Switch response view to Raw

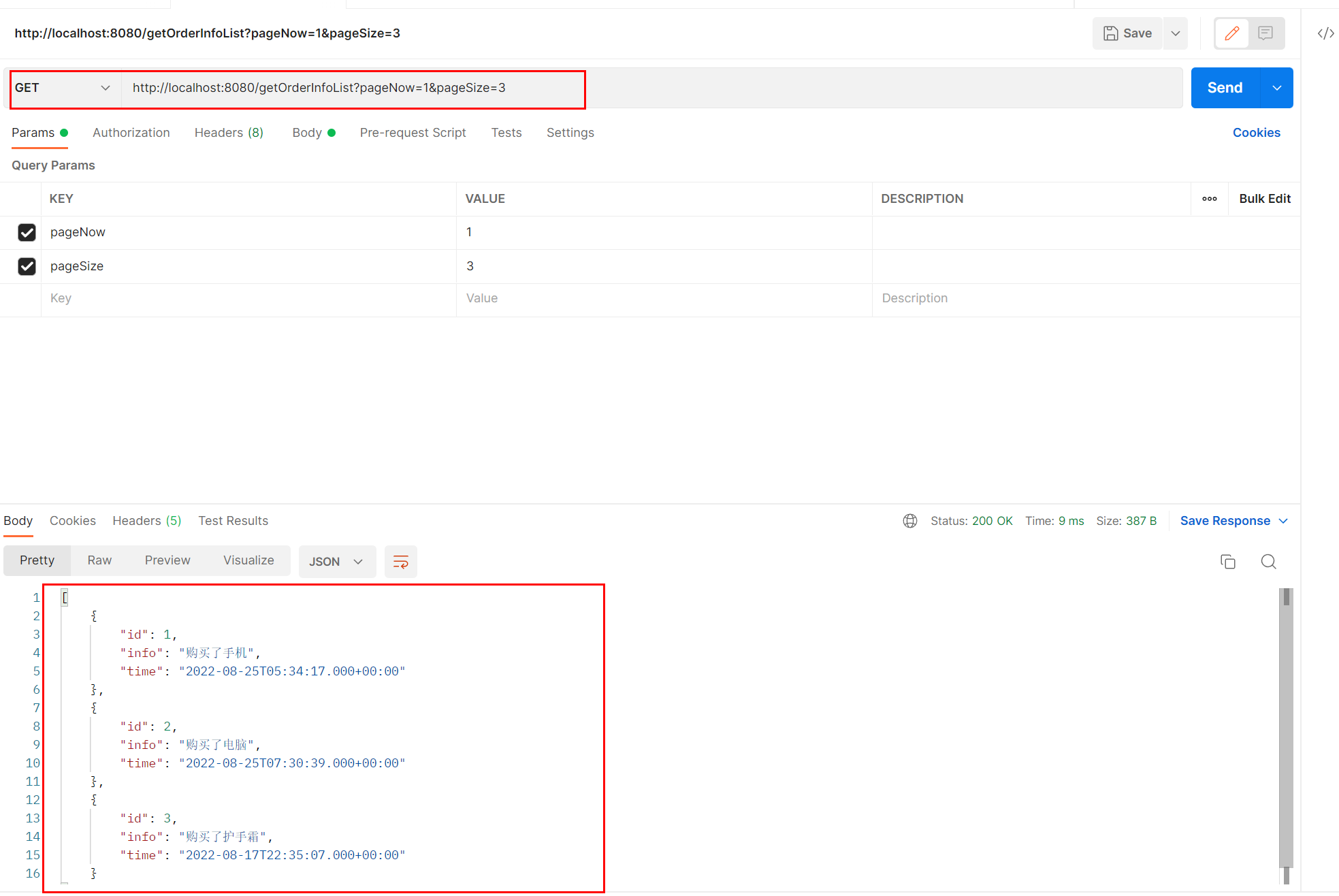[x=99, y=560]
